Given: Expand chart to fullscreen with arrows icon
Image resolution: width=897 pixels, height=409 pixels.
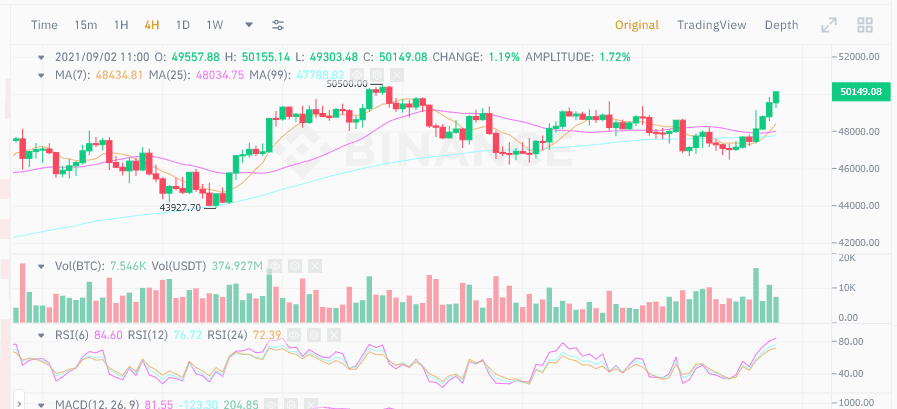Looking at the screenshot, I should (829, 25).
